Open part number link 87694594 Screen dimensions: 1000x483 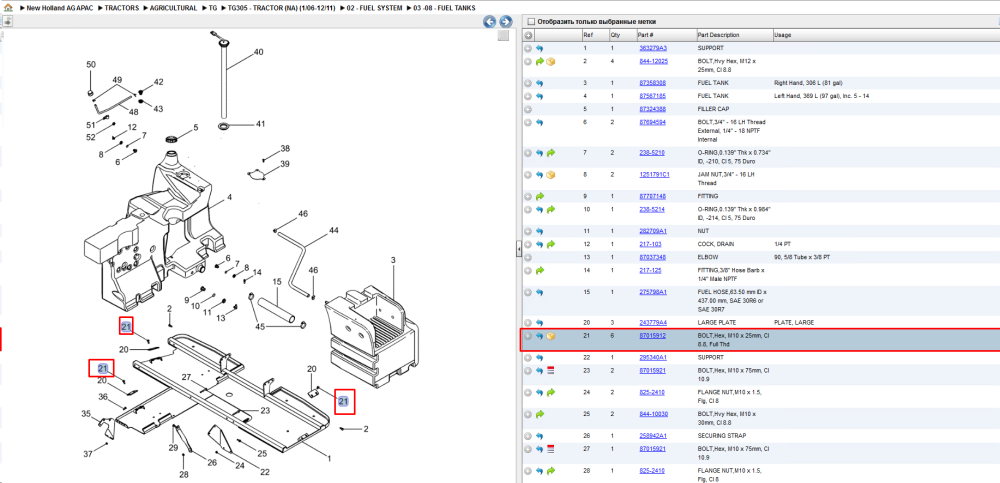click(653, 122)
